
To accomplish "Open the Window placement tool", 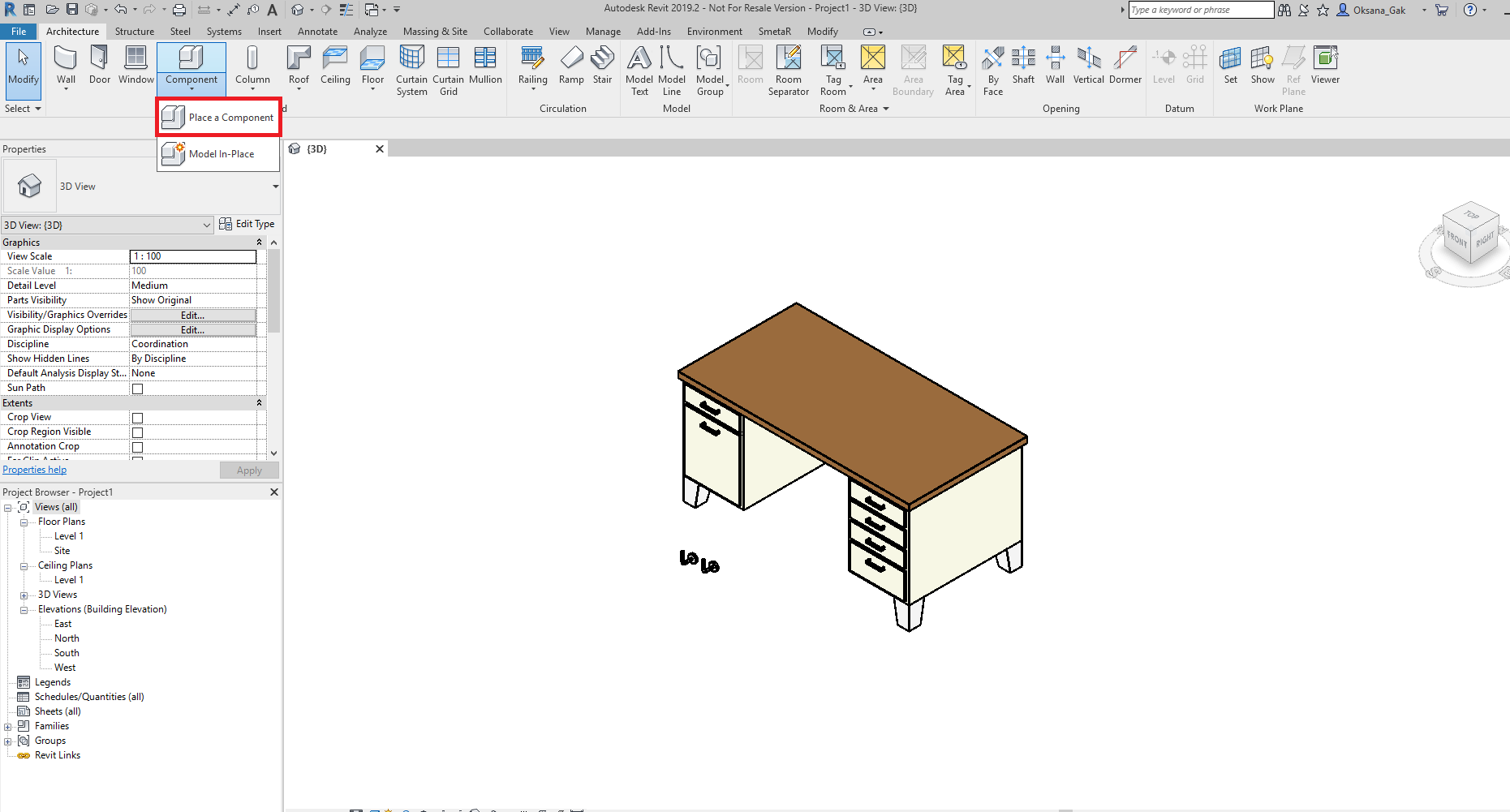I will 135,65.
